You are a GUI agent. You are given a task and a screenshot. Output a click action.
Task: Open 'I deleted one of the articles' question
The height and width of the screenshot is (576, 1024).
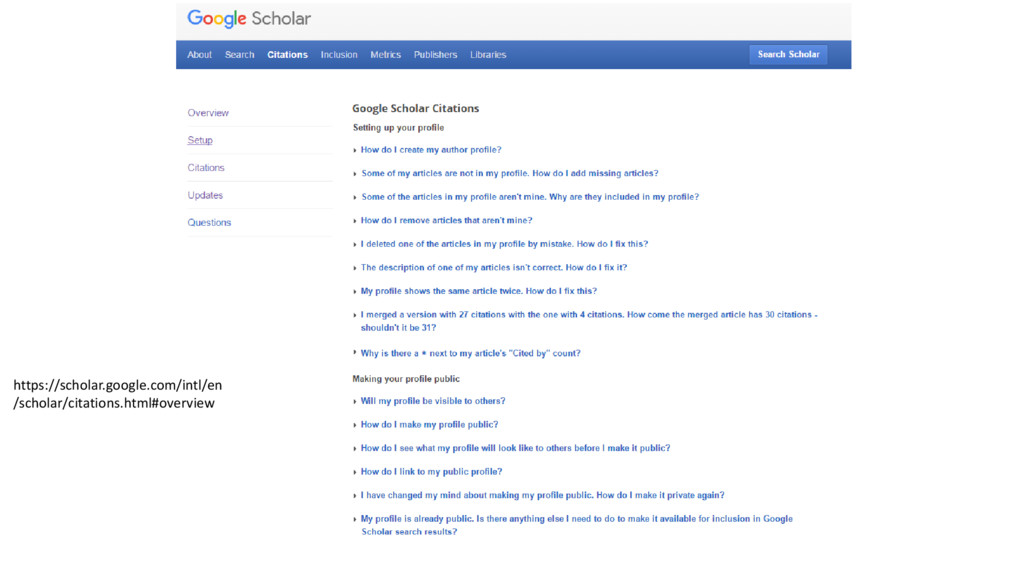(x=504, y=244)
